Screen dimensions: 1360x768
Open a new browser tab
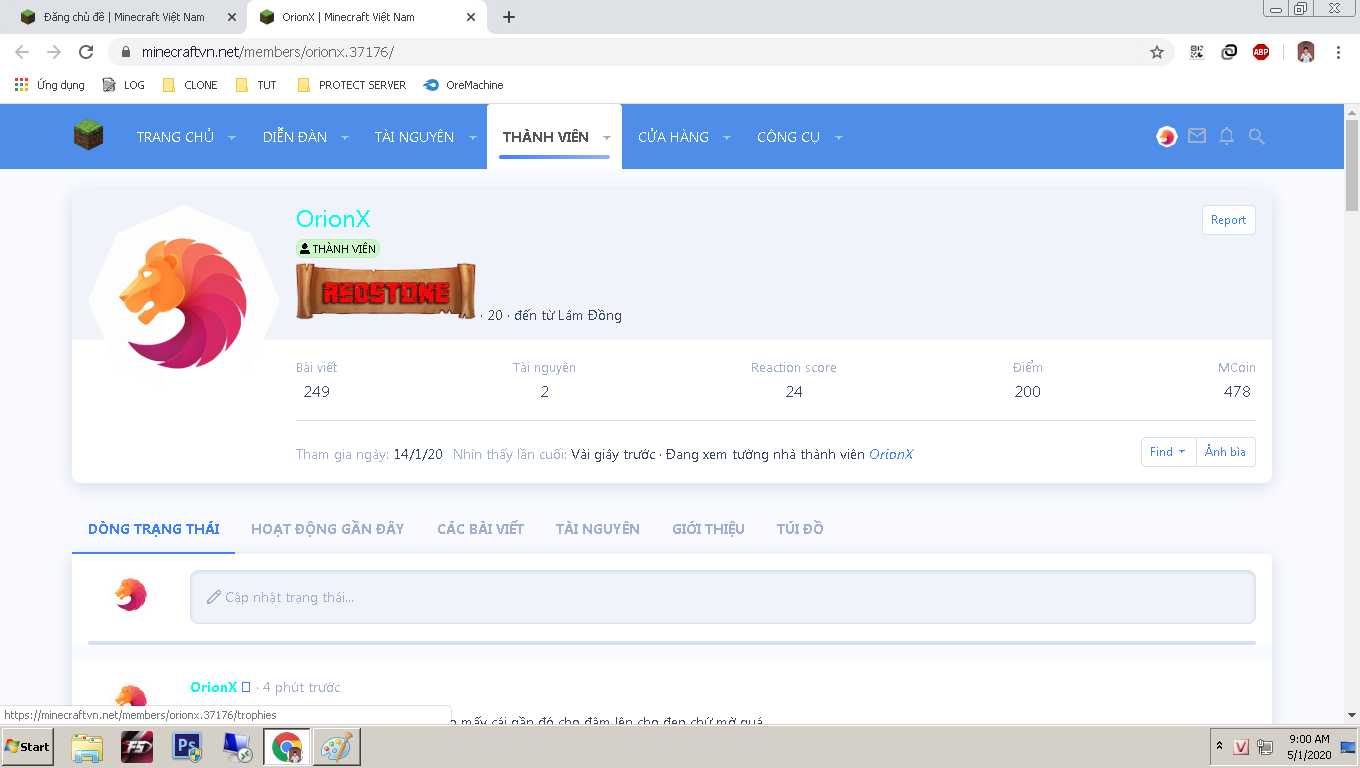click(509, 17)
